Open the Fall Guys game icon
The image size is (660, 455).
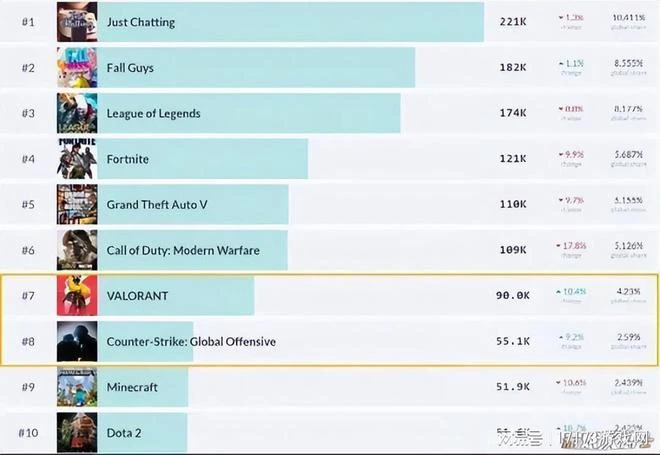(x=77, y=67)
